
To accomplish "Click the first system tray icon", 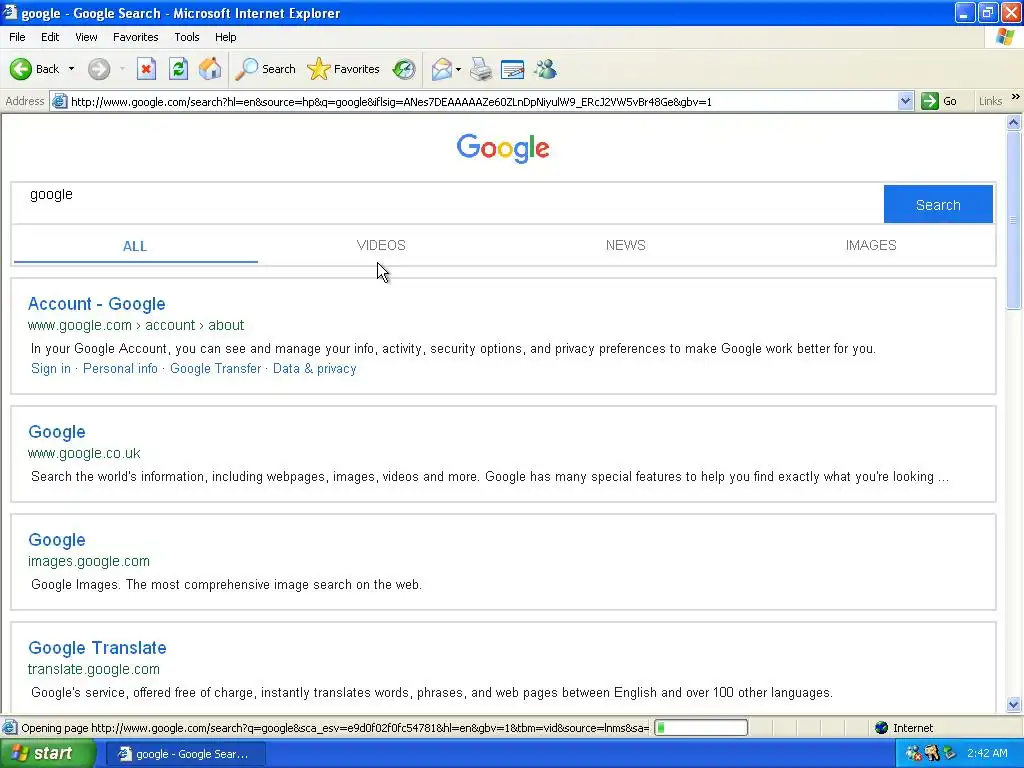I will coord(914,754).
